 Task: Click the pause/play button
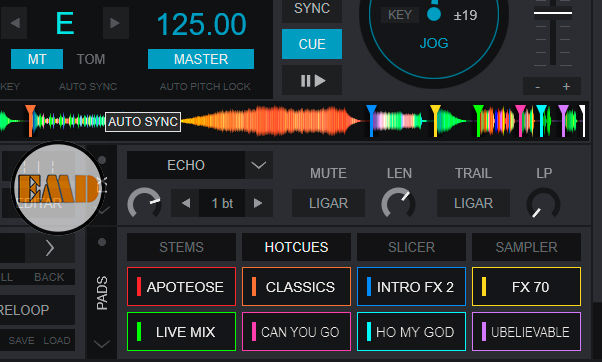click(x=312, y=81)
